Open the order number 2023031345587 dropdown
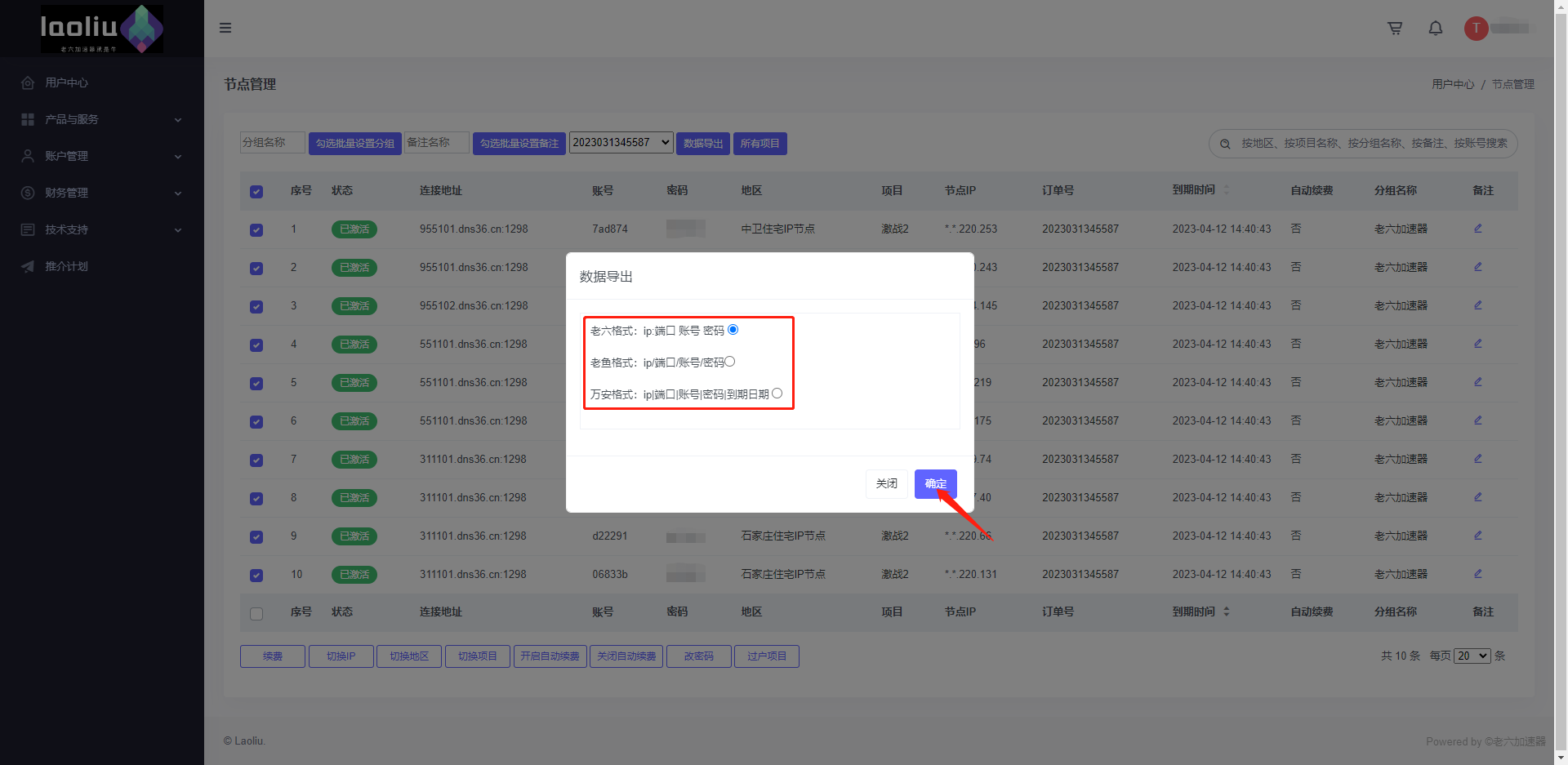 [x=621, y=143]
